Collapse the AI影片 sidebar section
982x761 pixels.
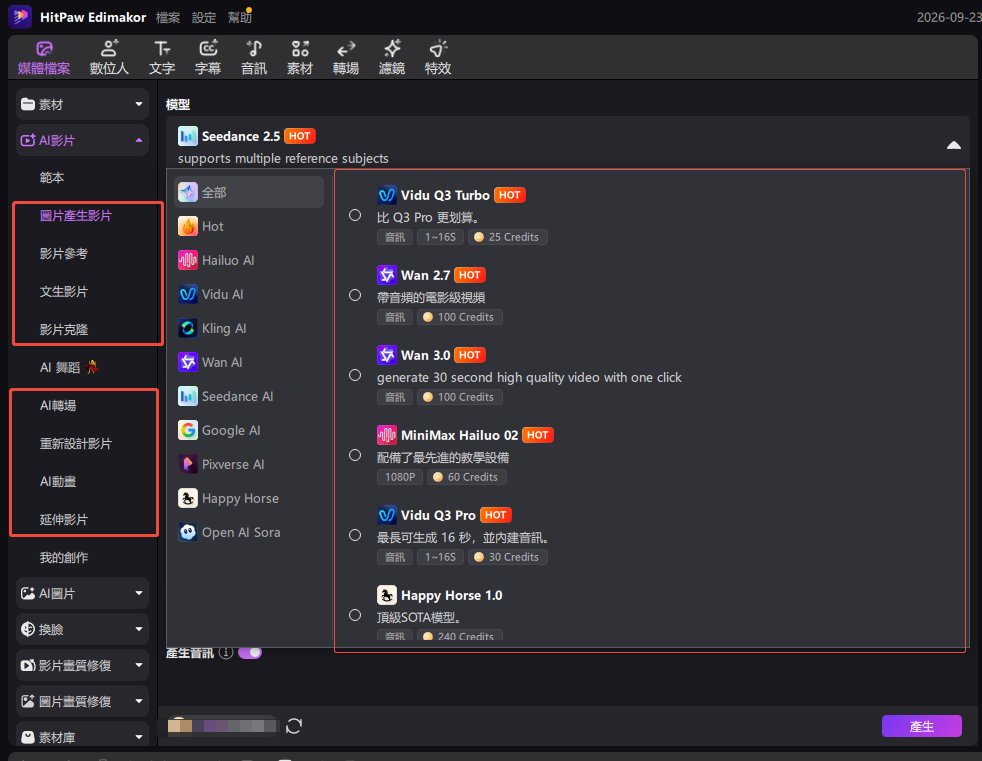click(x=83, y=140)
